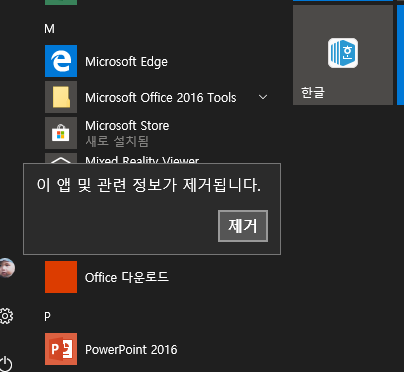Open the 한글 tile
404x372 pixels.
[343, 55]
